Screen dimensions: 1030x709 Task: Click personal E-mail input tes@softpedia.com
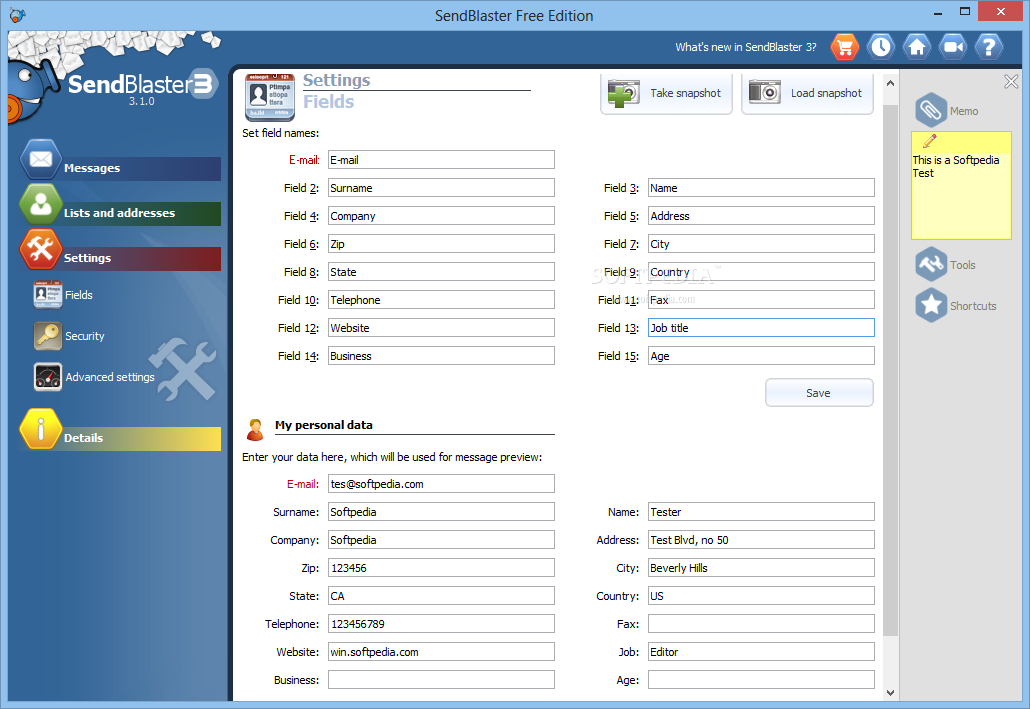pyautogui.click(x=441, y=484)
